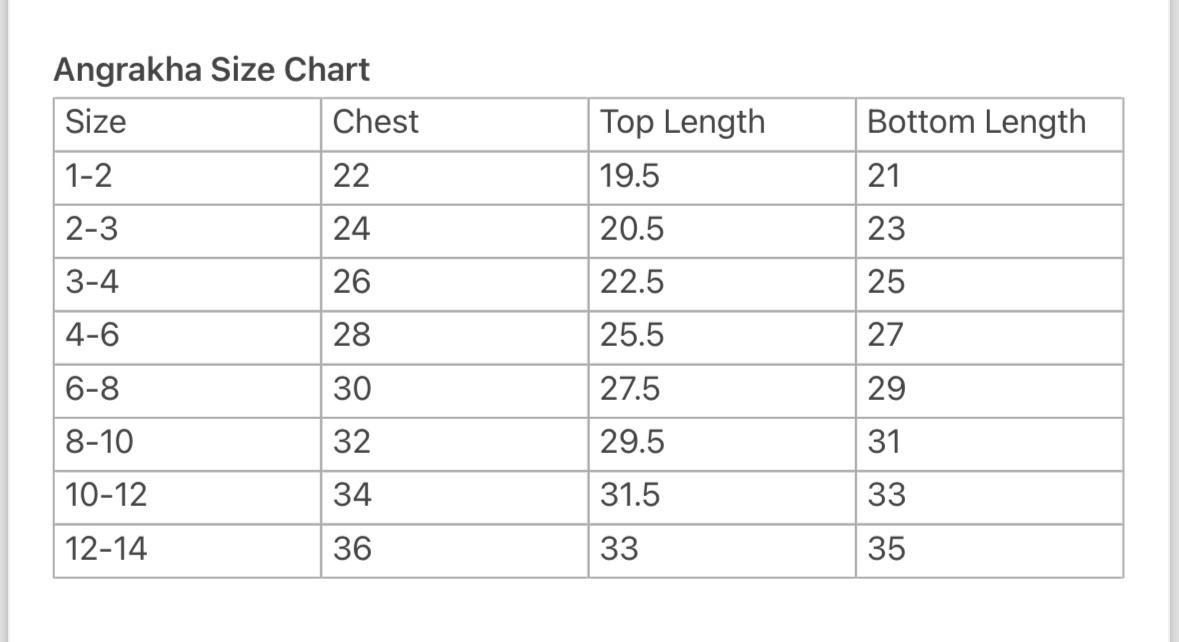The height and width of the screenshot is (642, 1179).
Task: Select the 4-6 size cell
Action: (92, 335)
